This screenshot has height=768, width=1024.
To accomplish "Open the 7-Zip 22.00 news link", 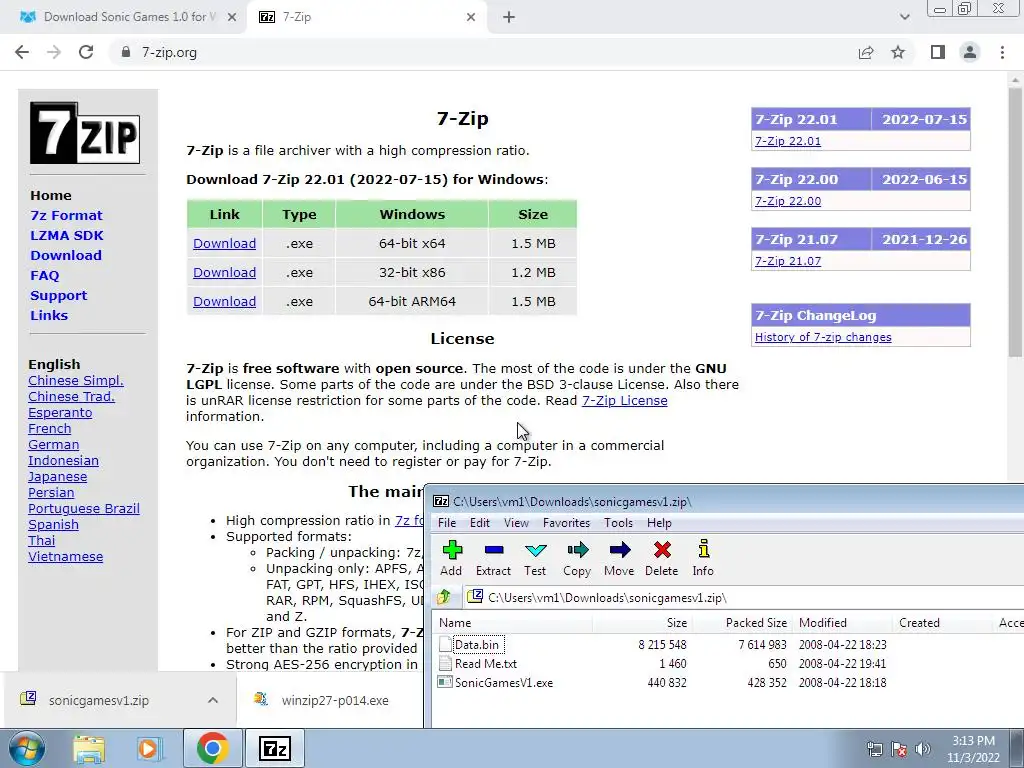I will tap(788, 201).
